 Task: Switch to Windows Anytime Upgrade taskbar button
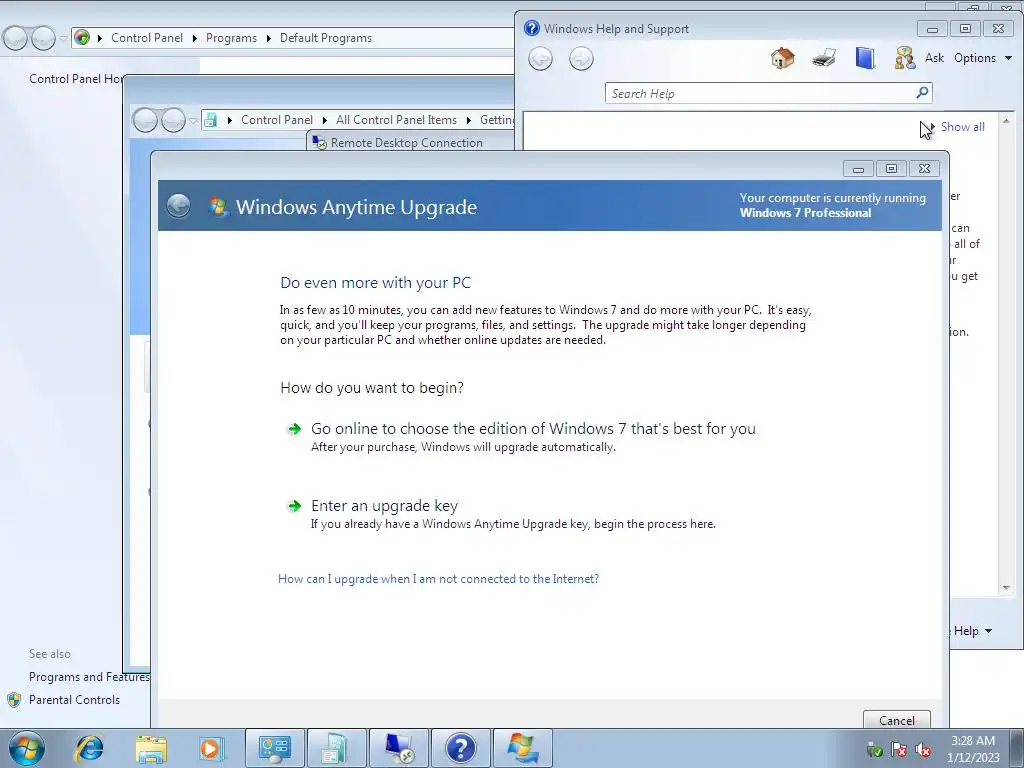coord(523,748)
